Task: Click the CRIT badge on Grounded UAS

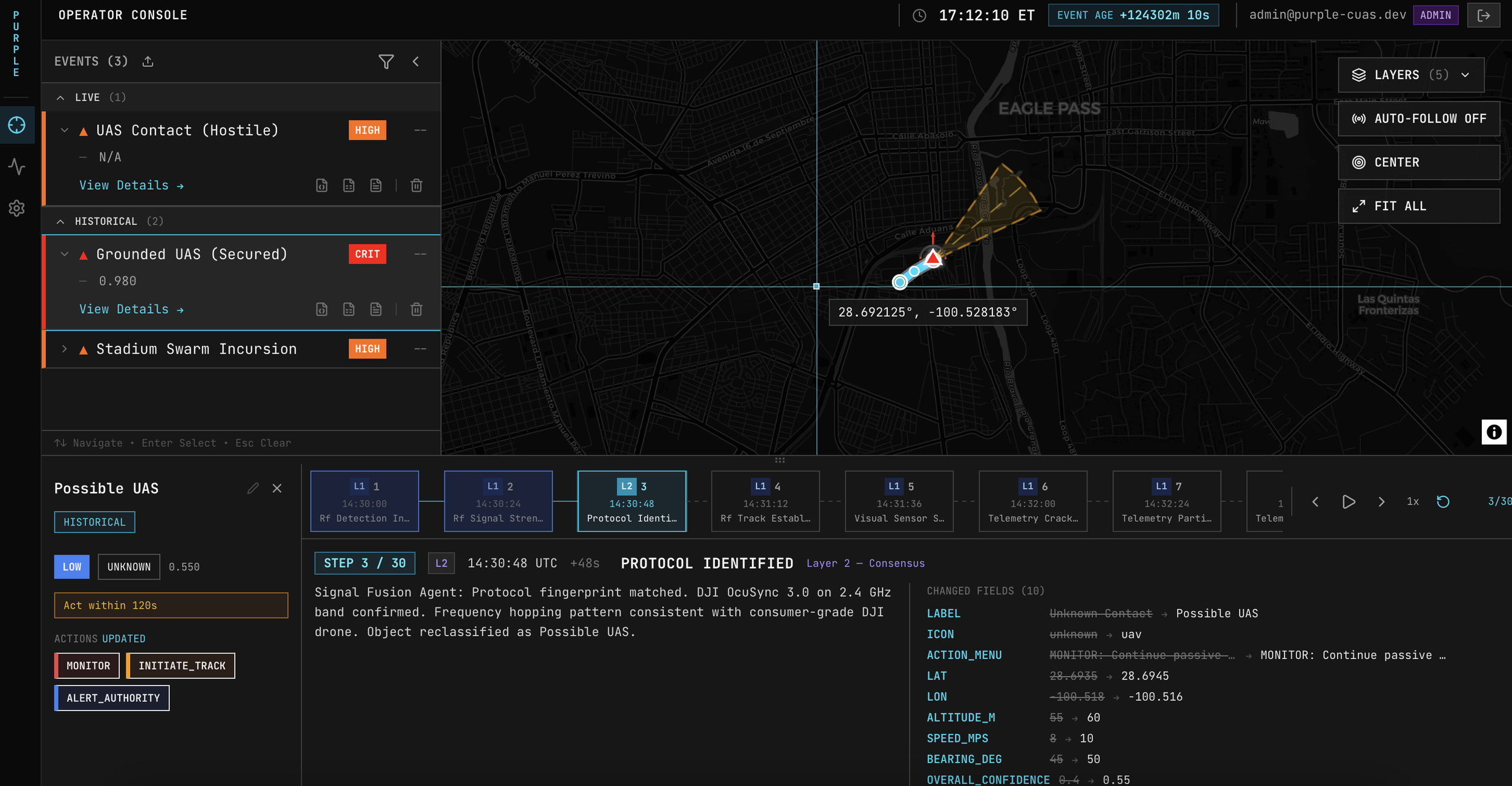Action: (x=367, y=255)
